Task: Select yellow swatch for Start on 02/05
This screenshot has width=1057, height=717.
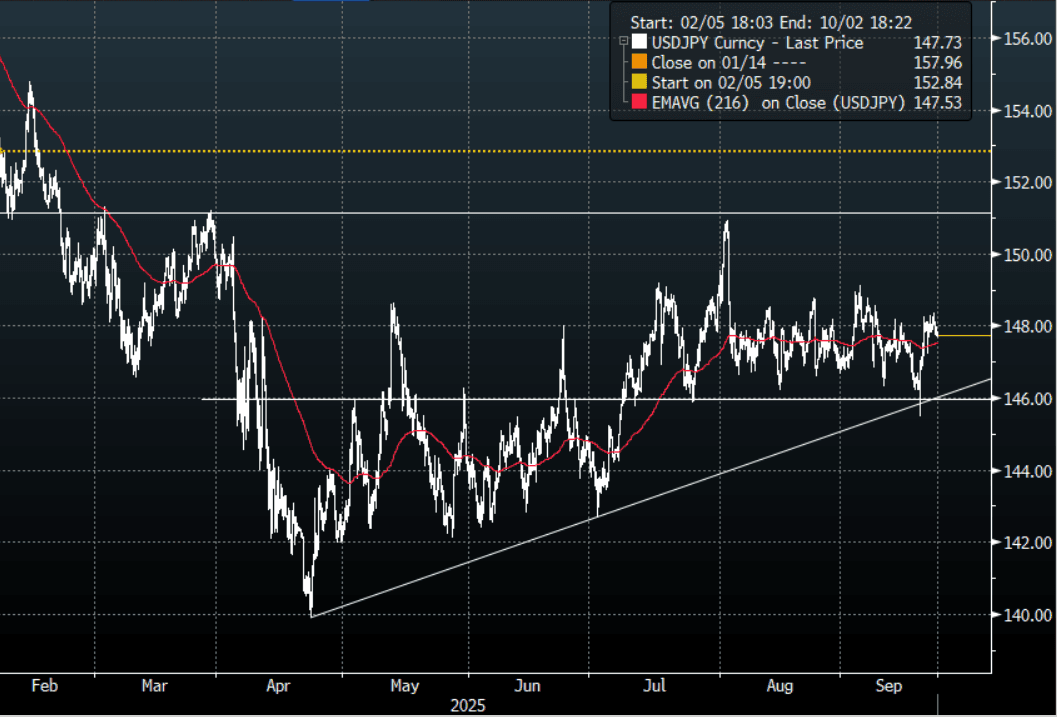Action: pyautogui.click(x=639, y=82)
